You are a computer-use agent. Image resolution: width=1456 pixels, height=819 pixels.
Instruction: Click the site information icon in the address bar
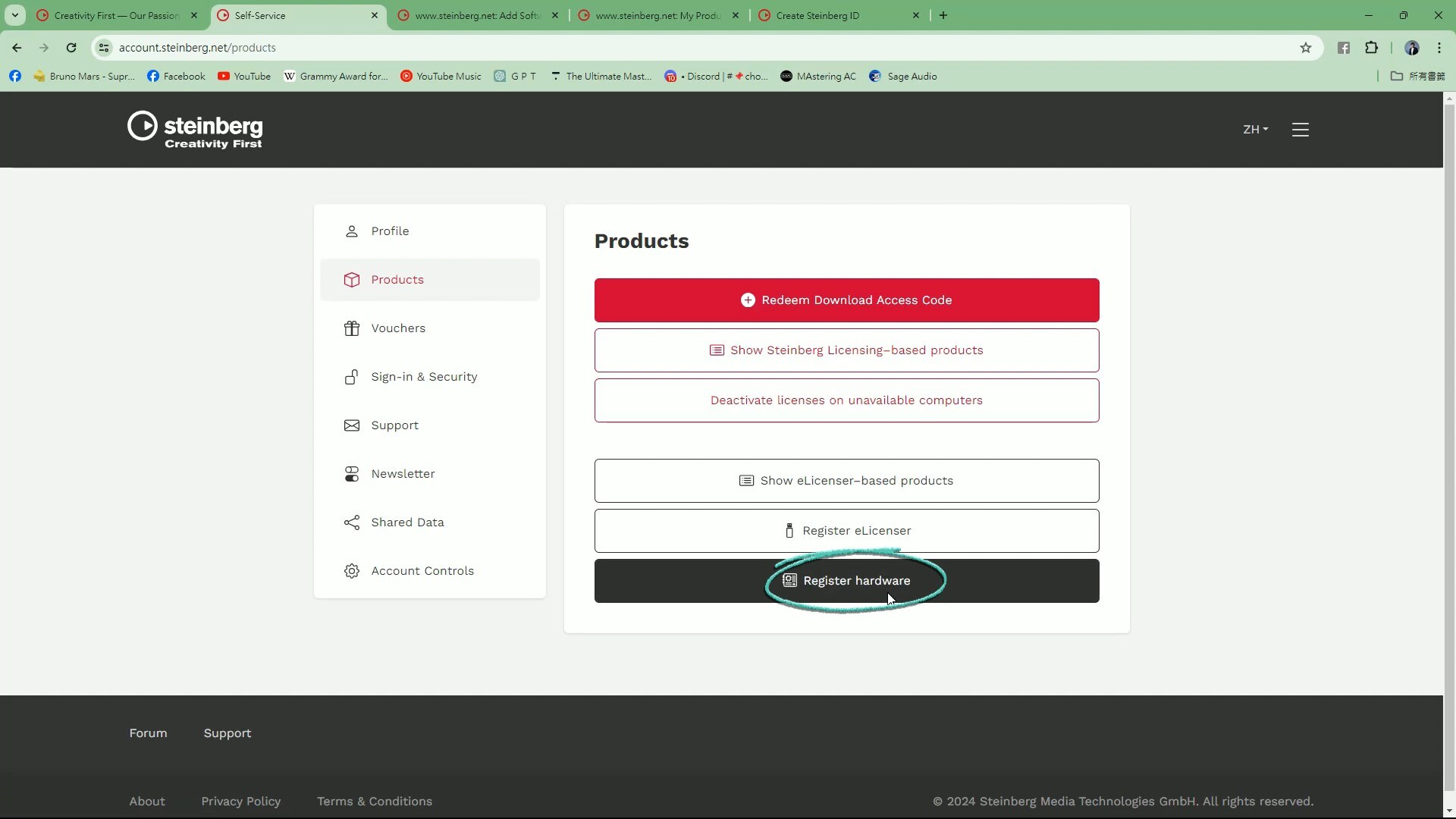pyautogui.click(x=104, y=48)
